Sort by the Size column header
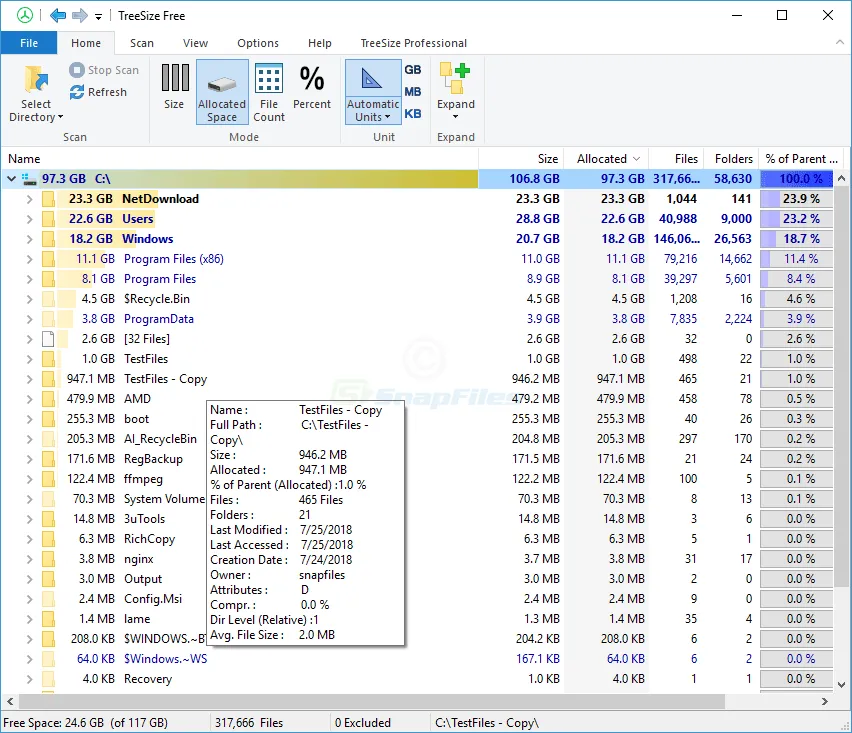 point(521,159)
